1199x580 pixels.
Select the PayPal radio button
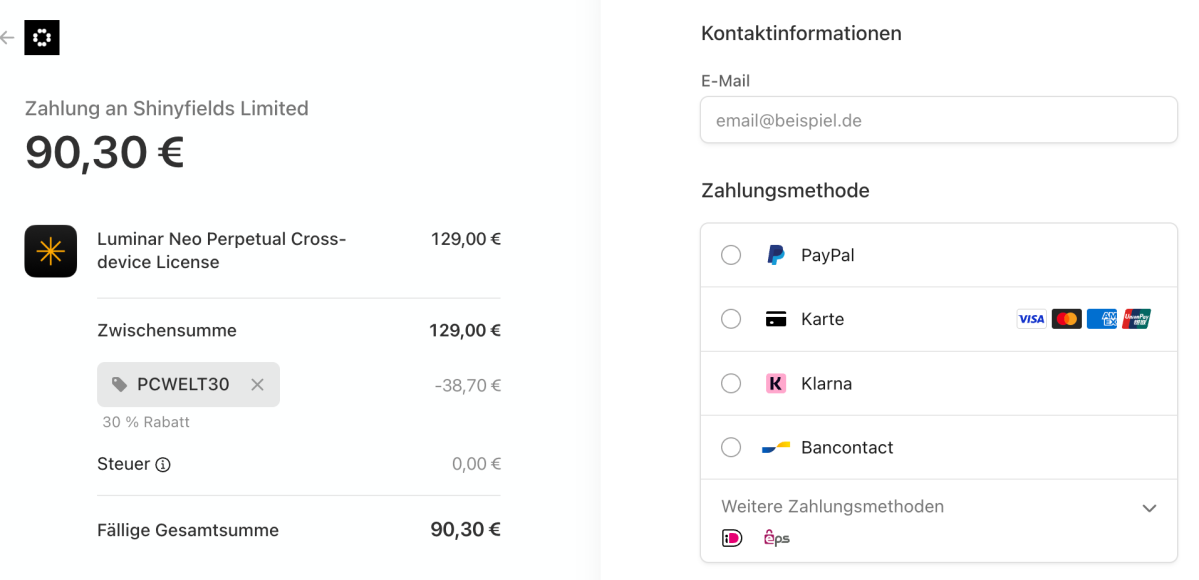click(x=731, y=255)
